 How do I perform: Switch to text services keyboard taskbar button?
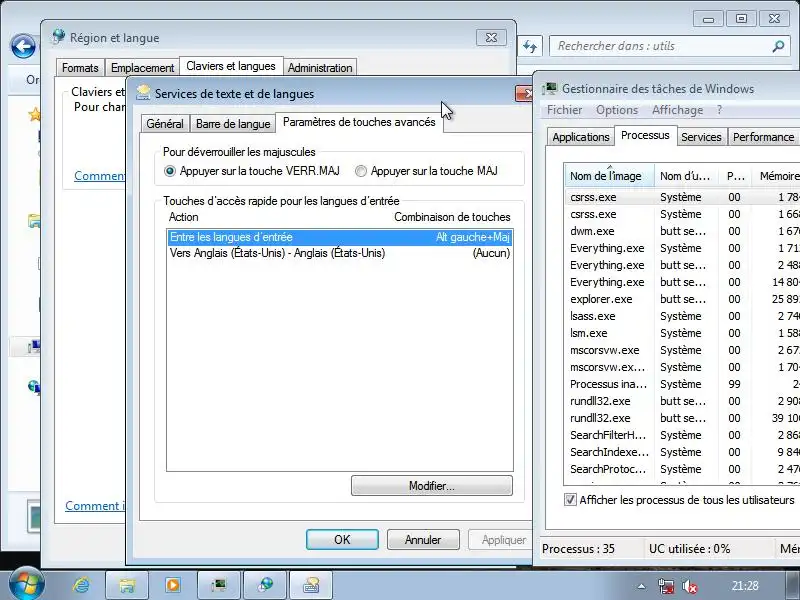coord(311,585)
